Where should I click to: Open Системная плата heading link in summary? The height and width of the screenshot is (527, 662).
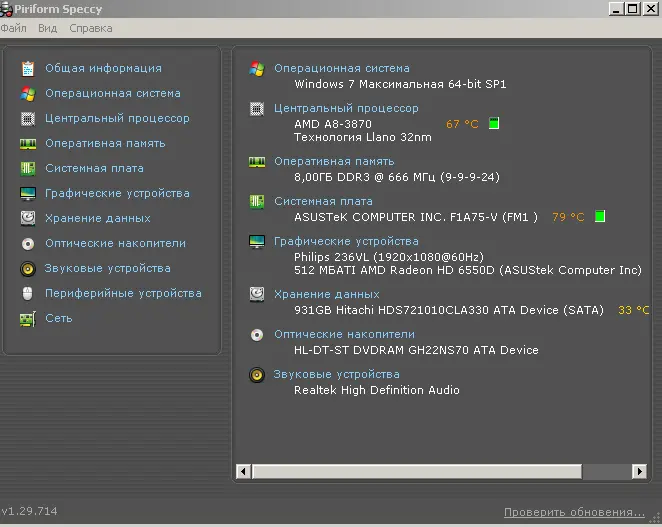(323, 201)
